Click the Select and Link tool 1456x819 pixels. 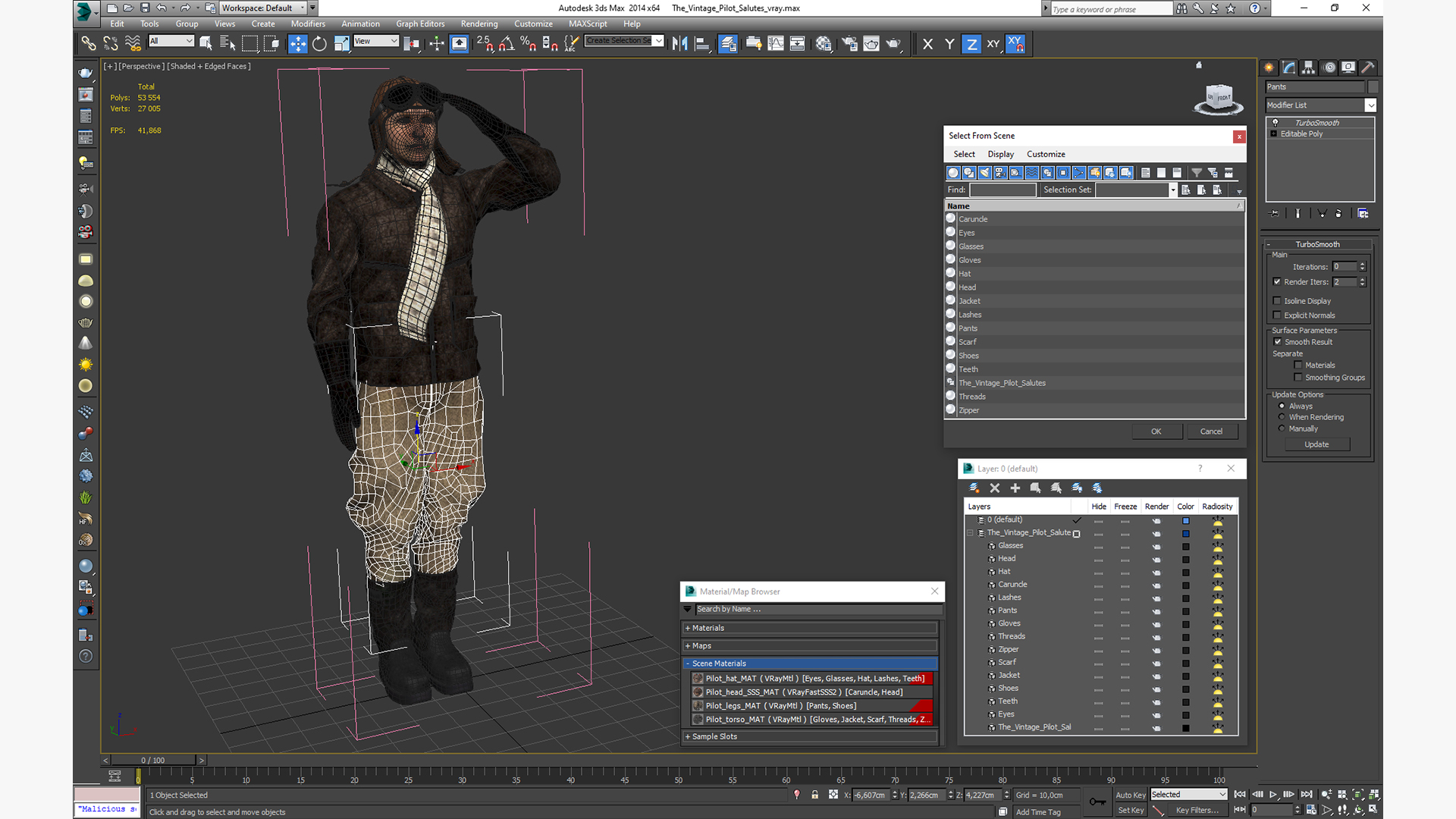pyautogui.click(x=89, y=44)
